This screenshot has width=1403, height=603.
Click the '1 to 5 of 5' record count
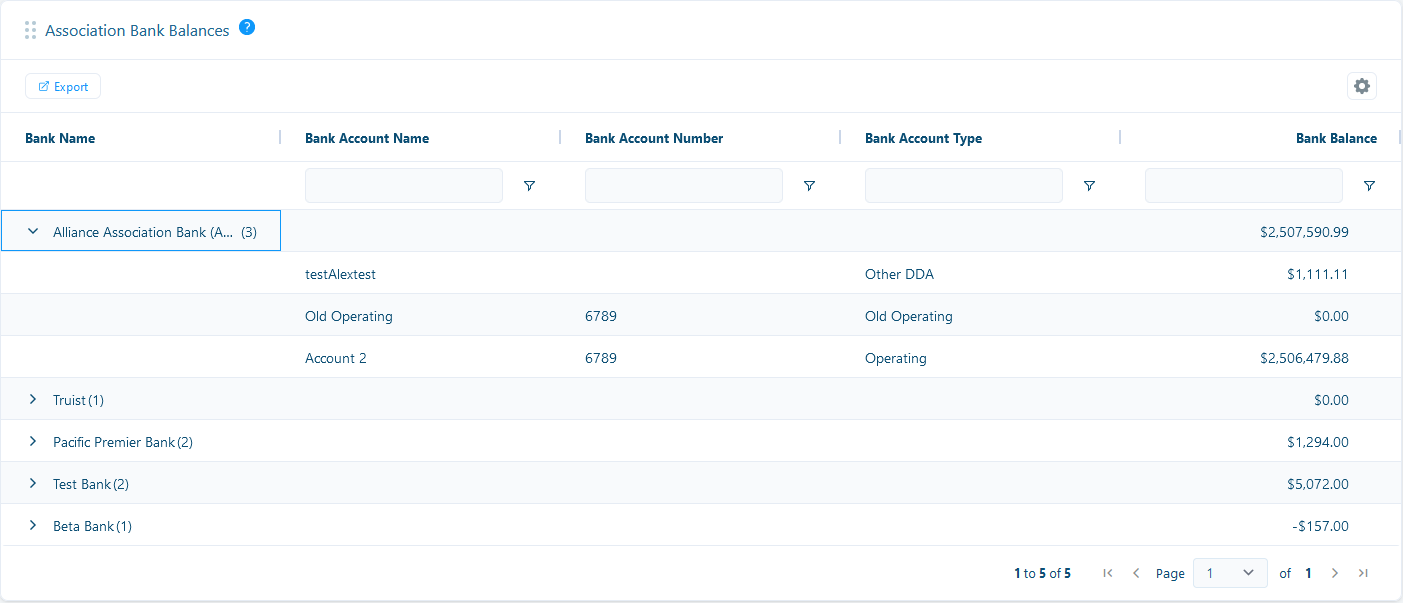pyautogui.click(x=1042, y=574)
